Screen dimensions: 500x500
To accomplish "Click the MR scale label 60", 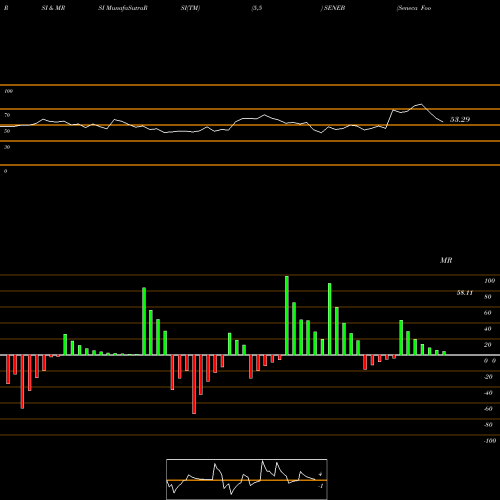I will 487,313.
